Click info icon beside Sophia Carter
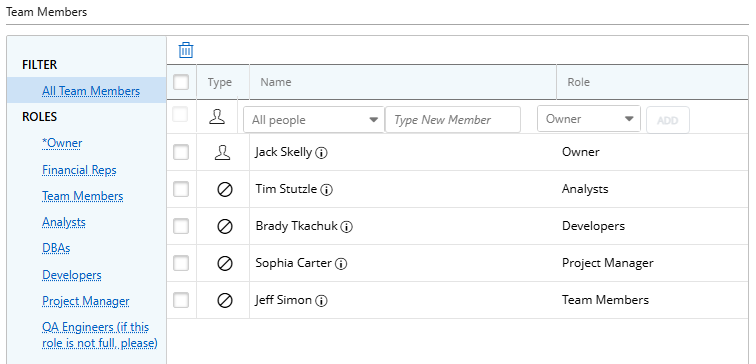Image resolution: width=756 pixels, height=364 pixels. 341,264
